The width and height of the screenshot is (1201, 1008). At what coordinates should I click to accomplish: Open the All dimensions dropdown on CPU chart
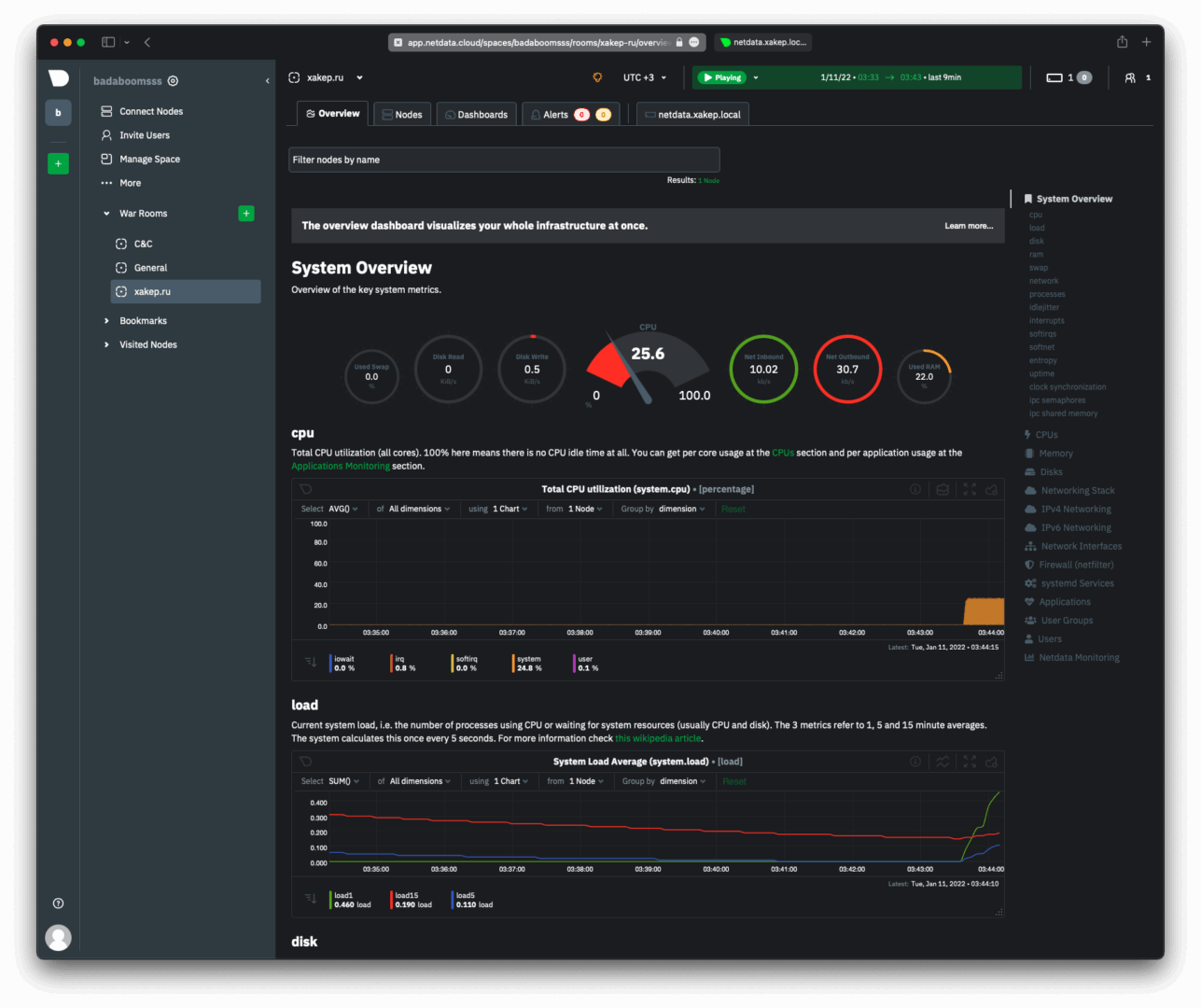(x=419, y=509)
